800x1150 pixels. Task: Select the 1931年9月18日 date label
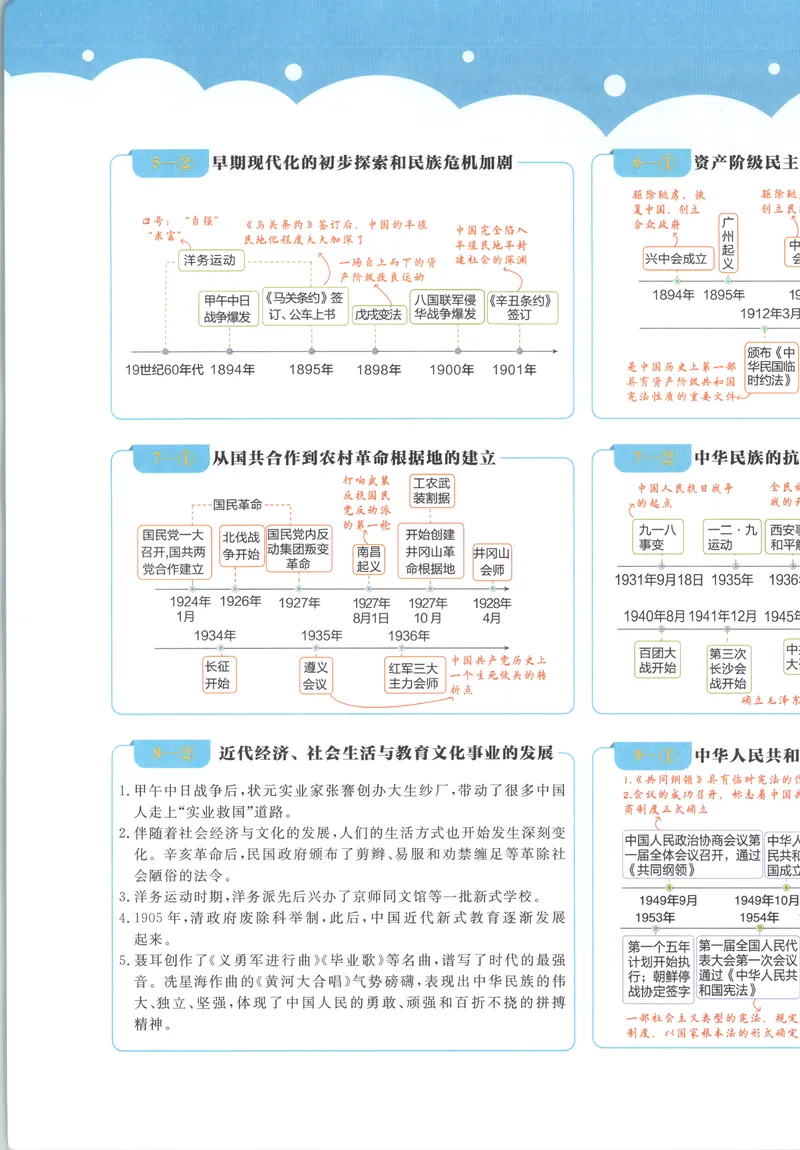pyautogui.click(x=659, y=579)
